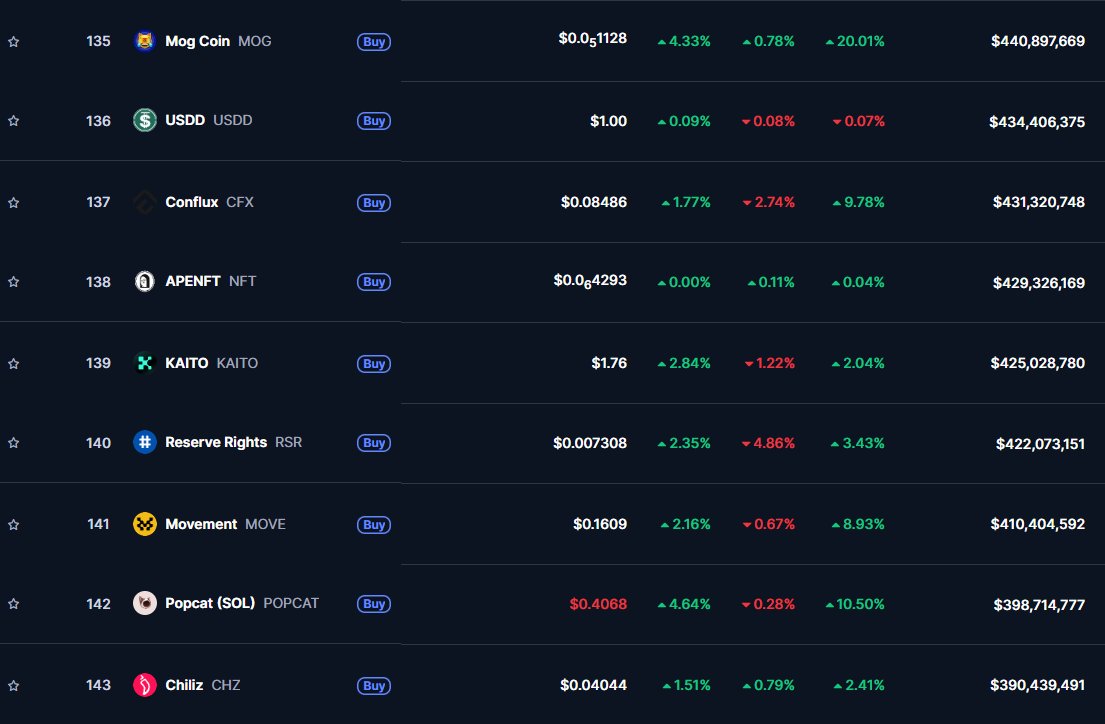Screen dimensions: 1105x724
Task: Click the Popcat cat logo icon
Action: pyautogui.click(x=144, y=603)
